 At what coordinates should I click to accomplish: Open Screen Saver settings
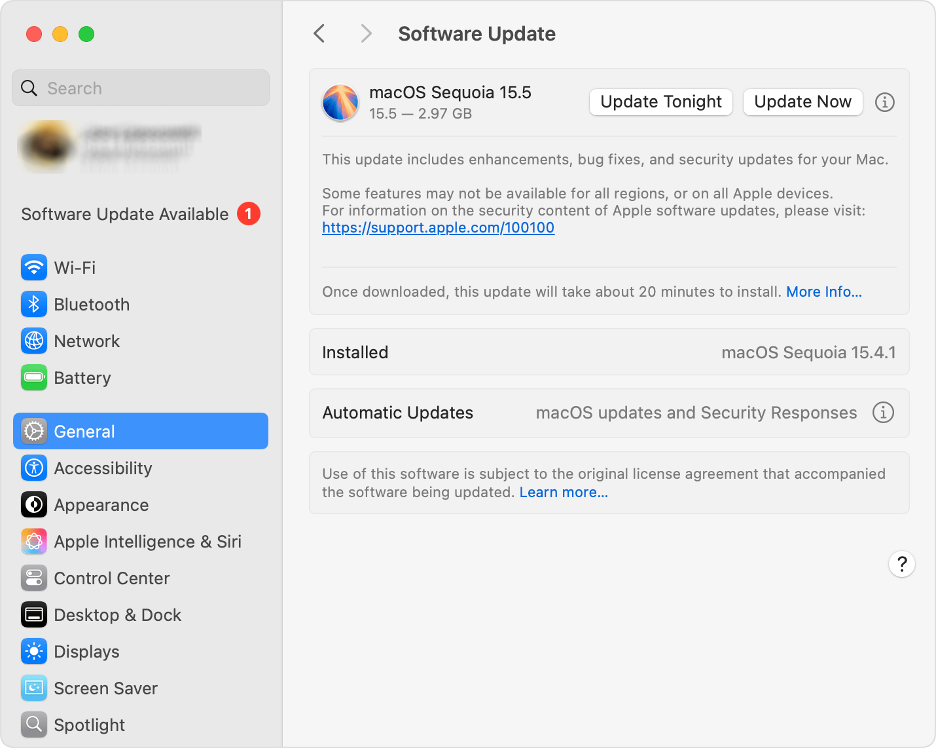tap(106, 688)
